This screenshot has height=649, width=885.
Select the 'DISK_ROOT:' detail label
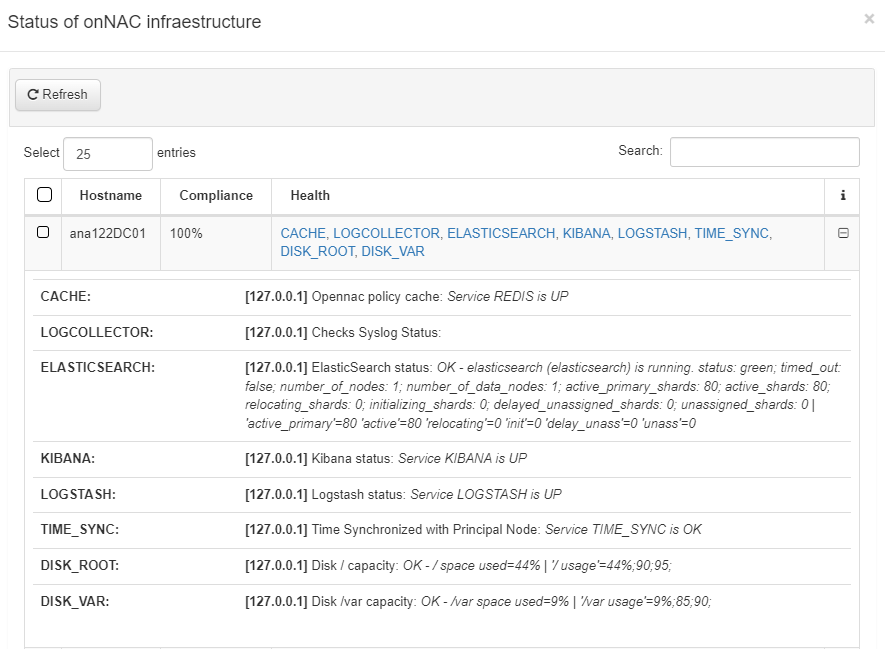(x=80, y=565)
